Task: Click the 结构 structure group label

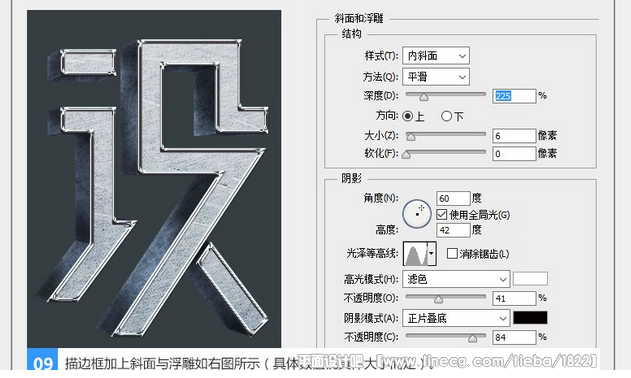Action: (x=351, y=34)
